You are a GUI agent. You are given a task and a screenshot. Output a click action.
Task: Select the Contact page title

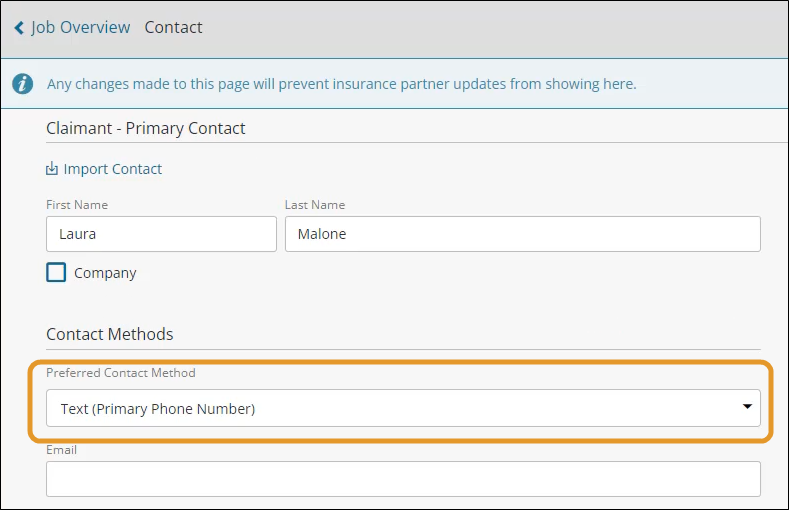[173, 27]
